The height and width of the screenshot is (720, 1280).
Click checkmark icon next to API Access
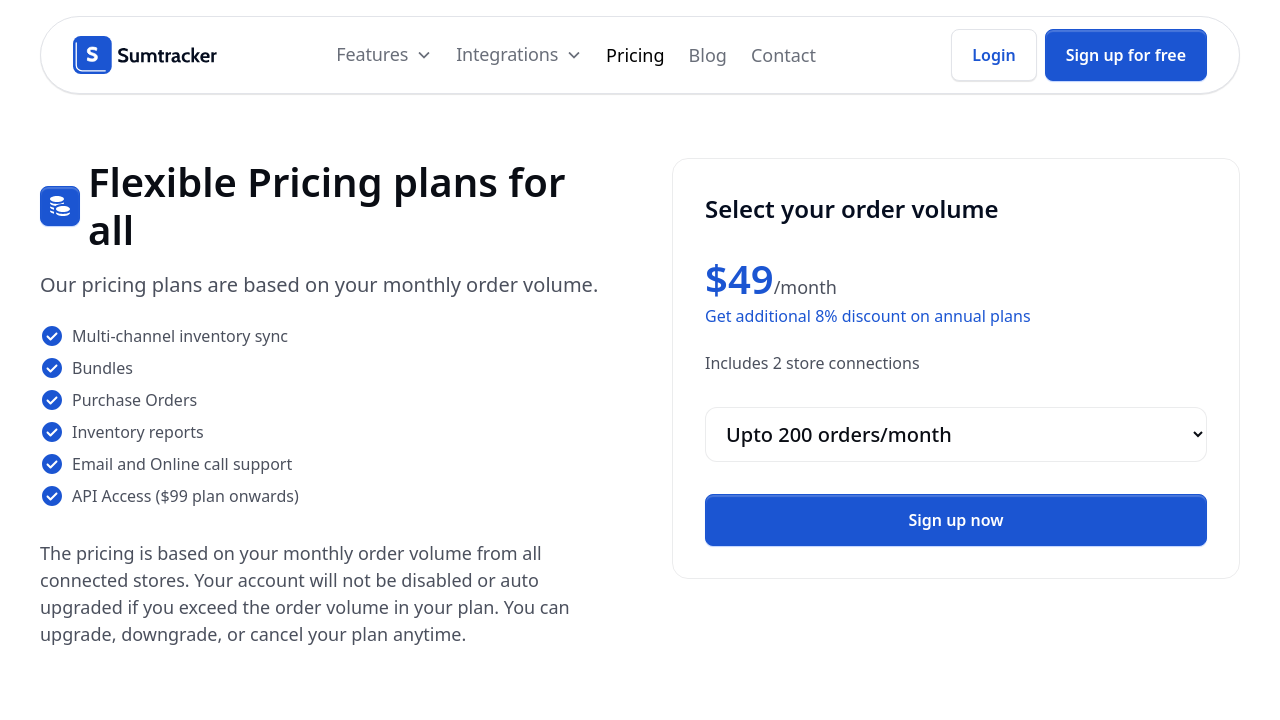52,496
